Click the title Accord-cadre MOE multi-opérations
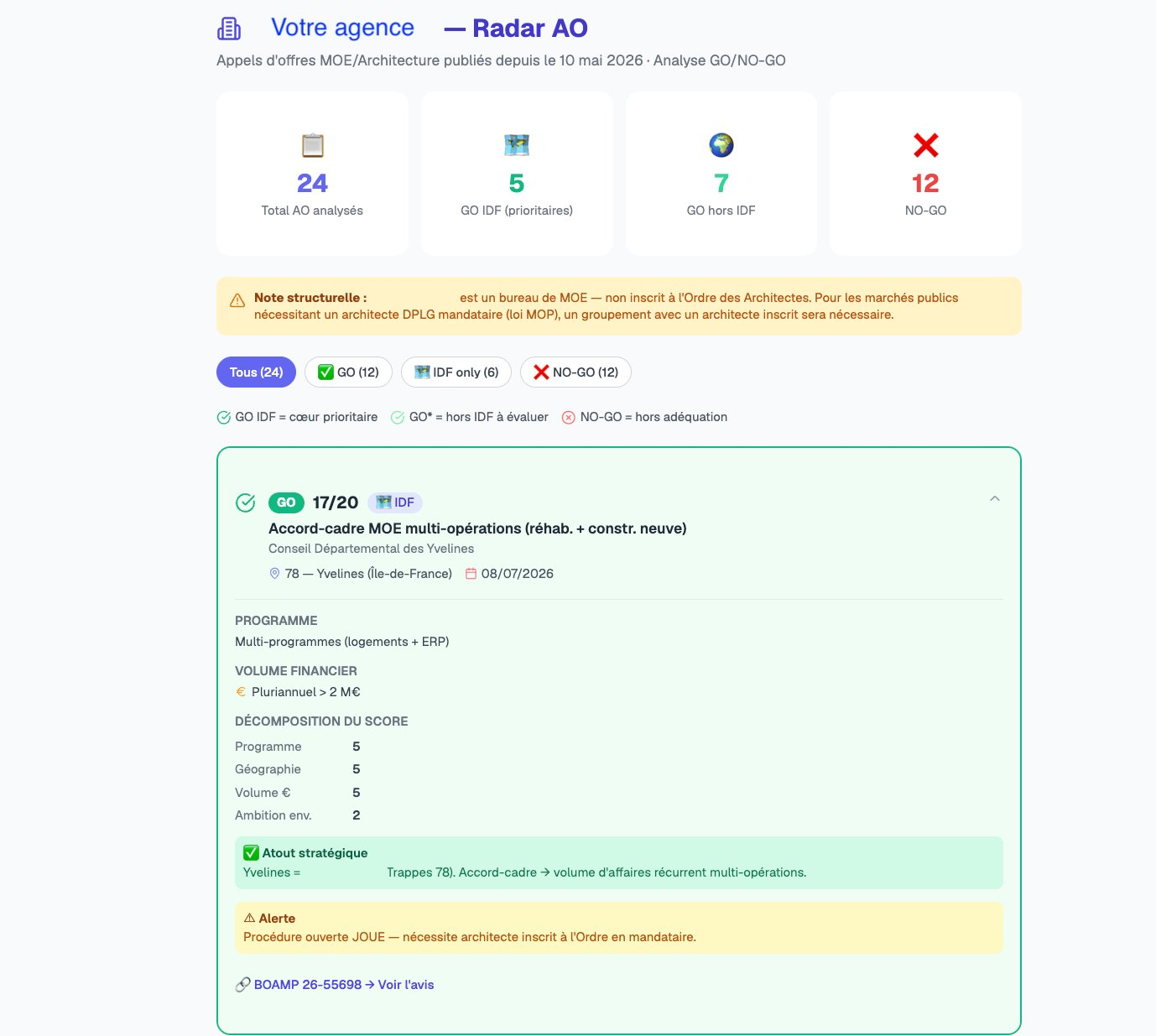 [x=477, y=528]
